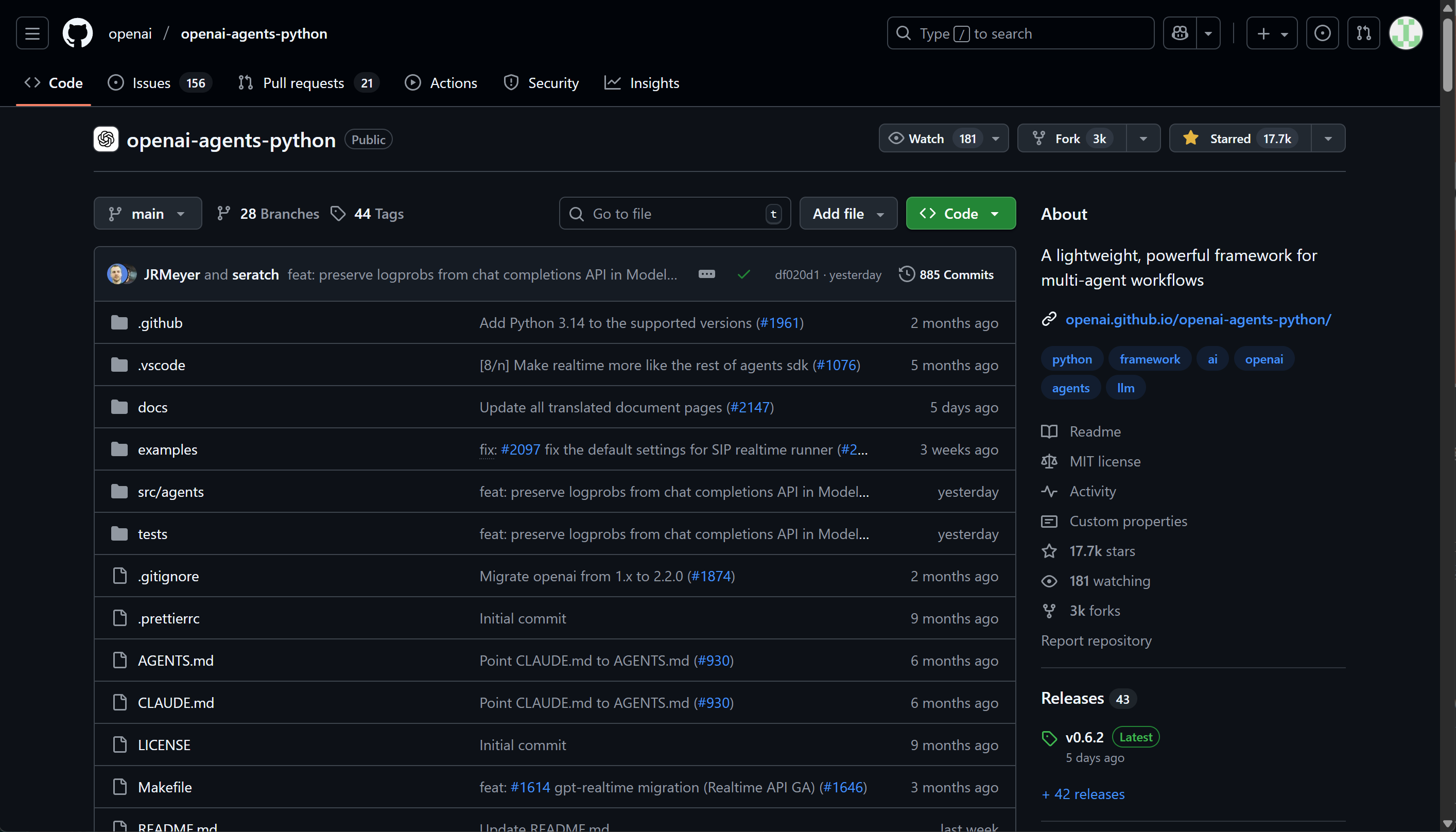Open the 28 Branches link
1456x832 pixels.
(x=268, y=213)
